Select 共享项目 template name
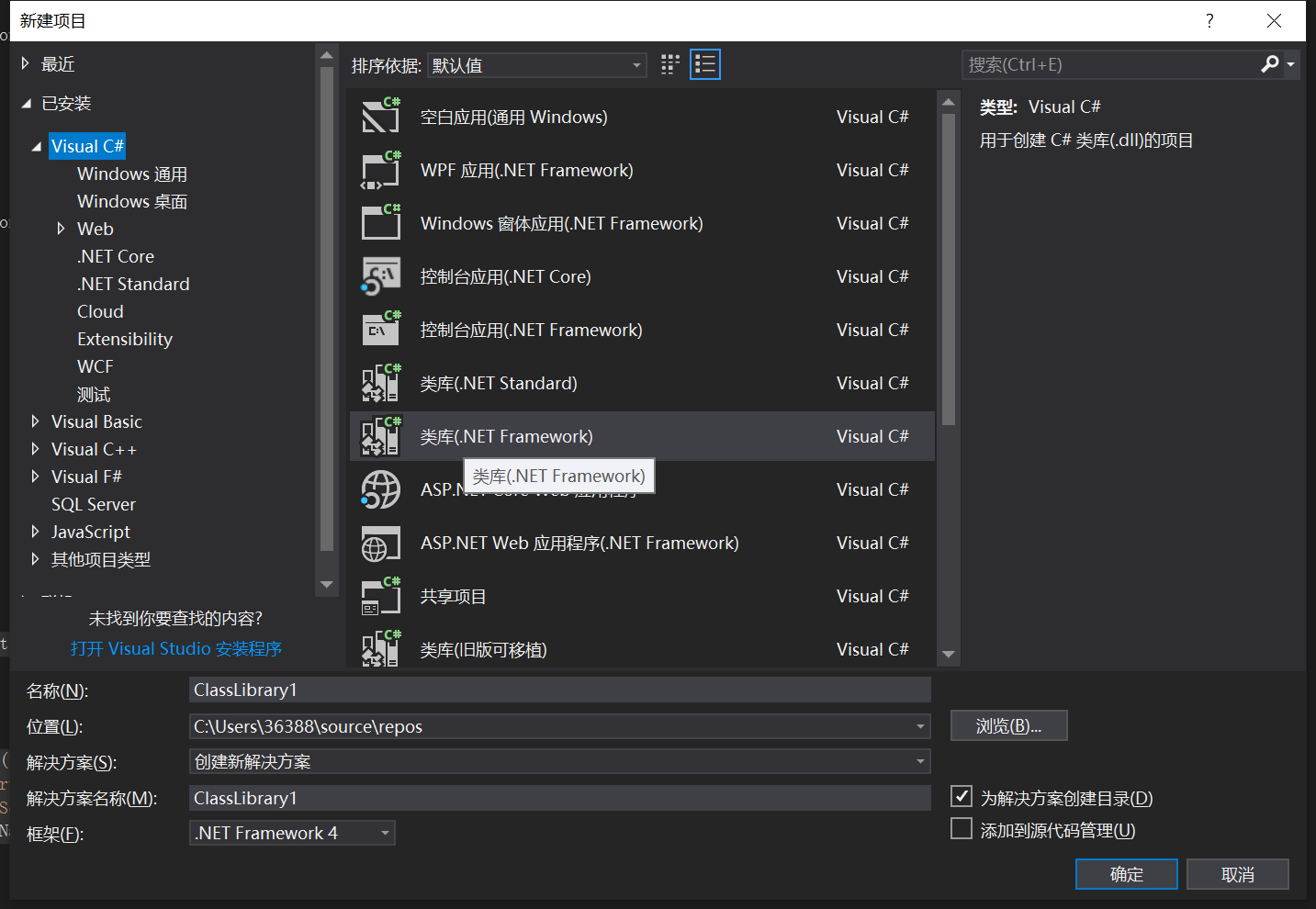The height and width of the screenshot is (909, 1316). (x=453, y=596)
